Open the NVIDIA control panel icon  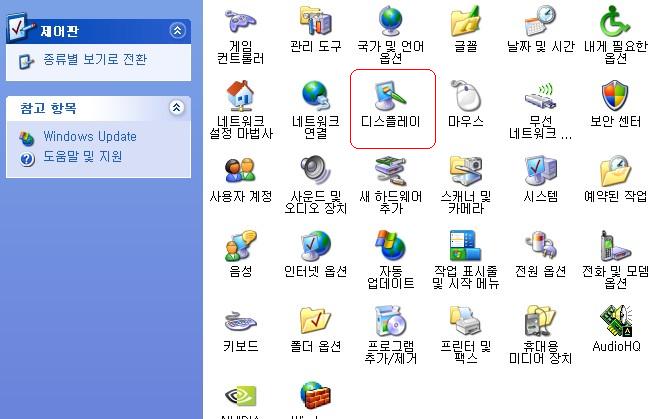(240, 396)
